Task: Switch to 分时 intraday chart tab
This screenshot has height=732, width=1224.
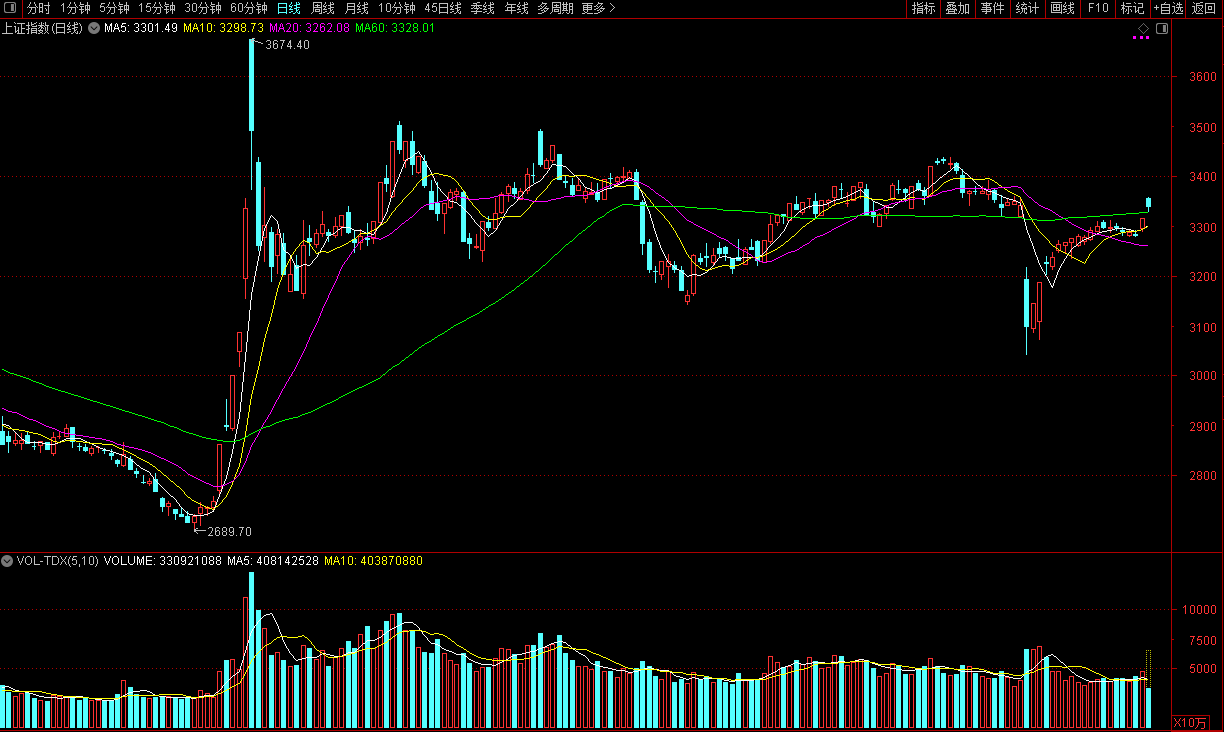Action: 38,8
